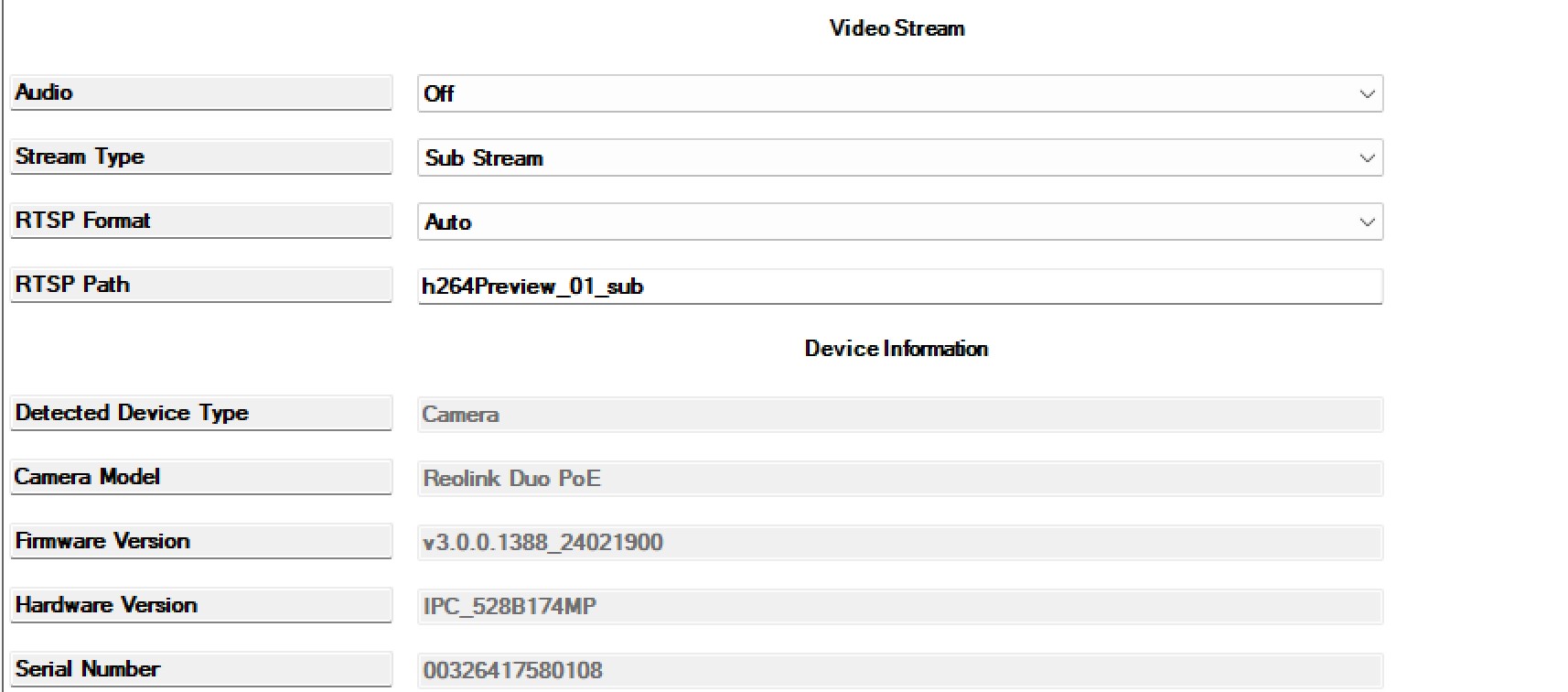1568x692 pixels.
Task: Click the Detected Device Type field showing Camera
Action: click(x=899, y=415)
